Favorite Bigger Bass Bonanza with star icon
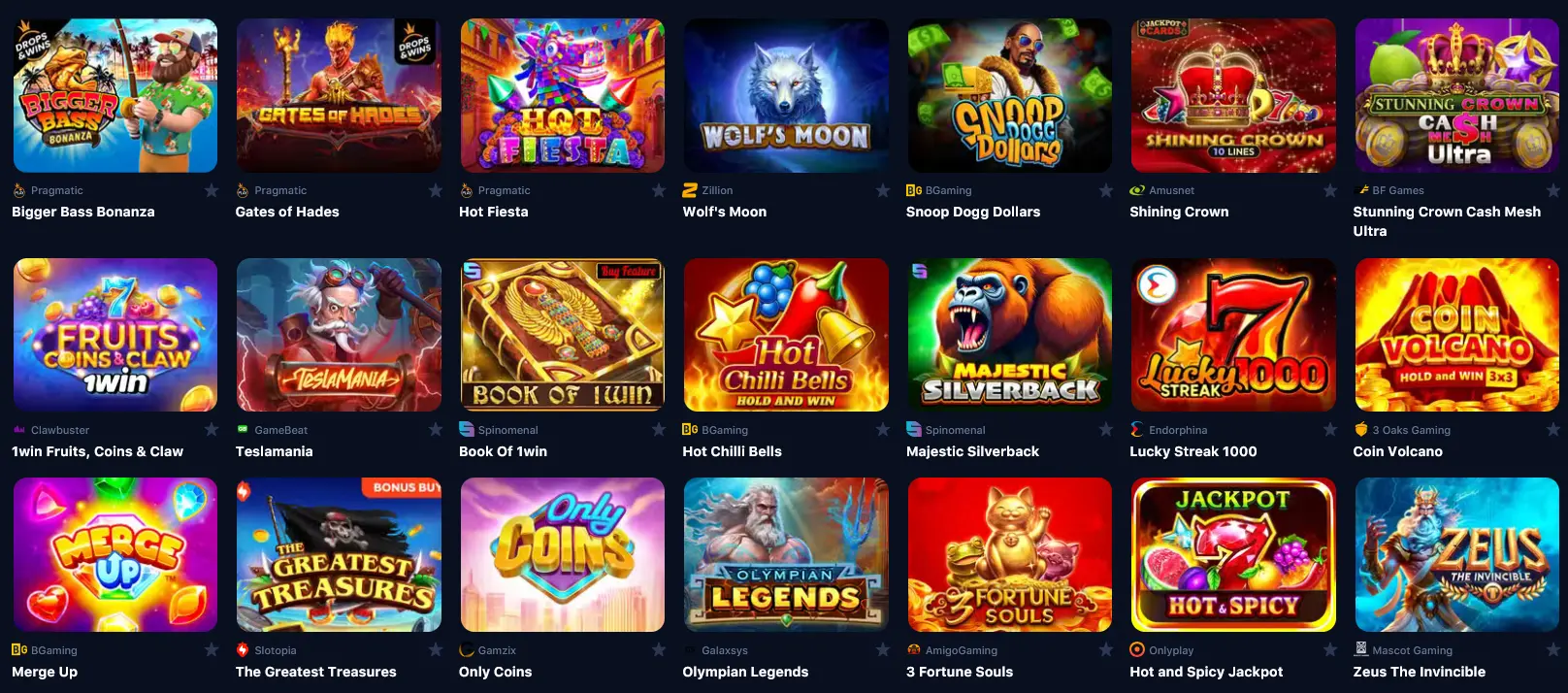Image resolution: width=1568 pixels, height=693 pixels. pyautogui.click(x=212, y=190)
